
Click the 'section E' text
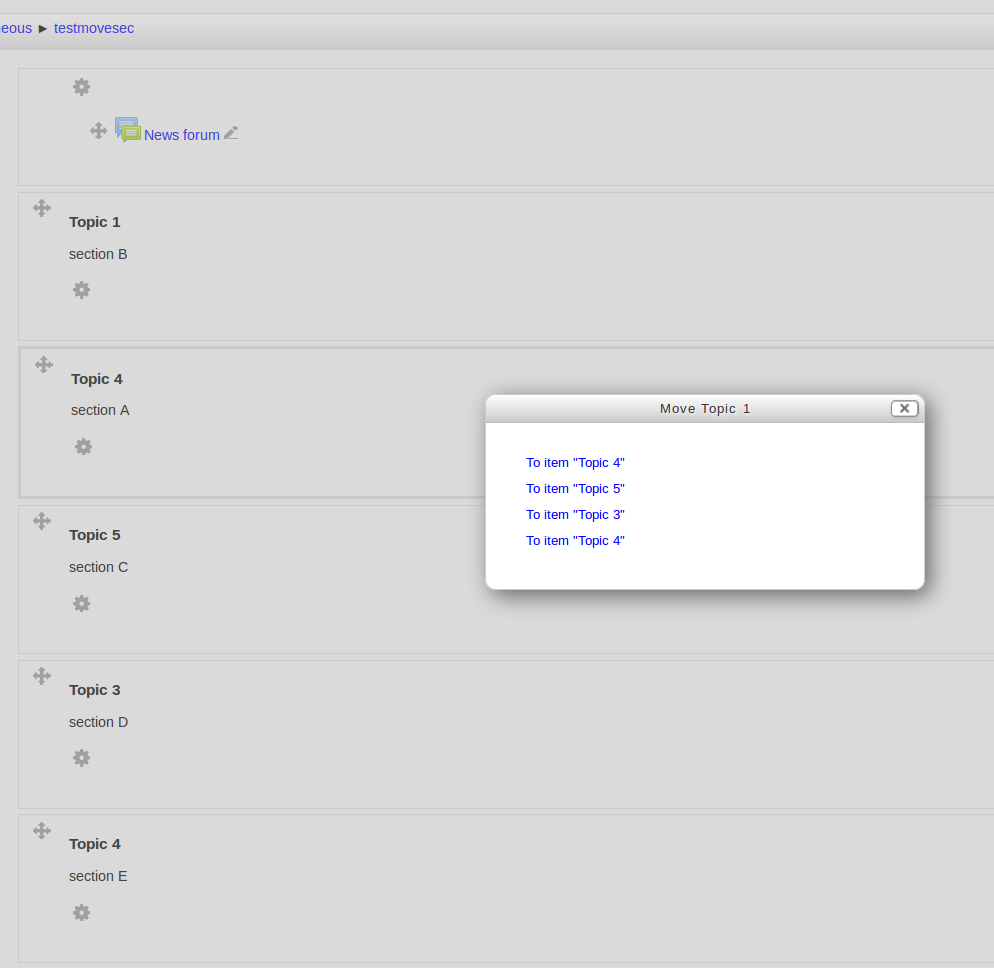pyautogui.click(x=98, y=876)
